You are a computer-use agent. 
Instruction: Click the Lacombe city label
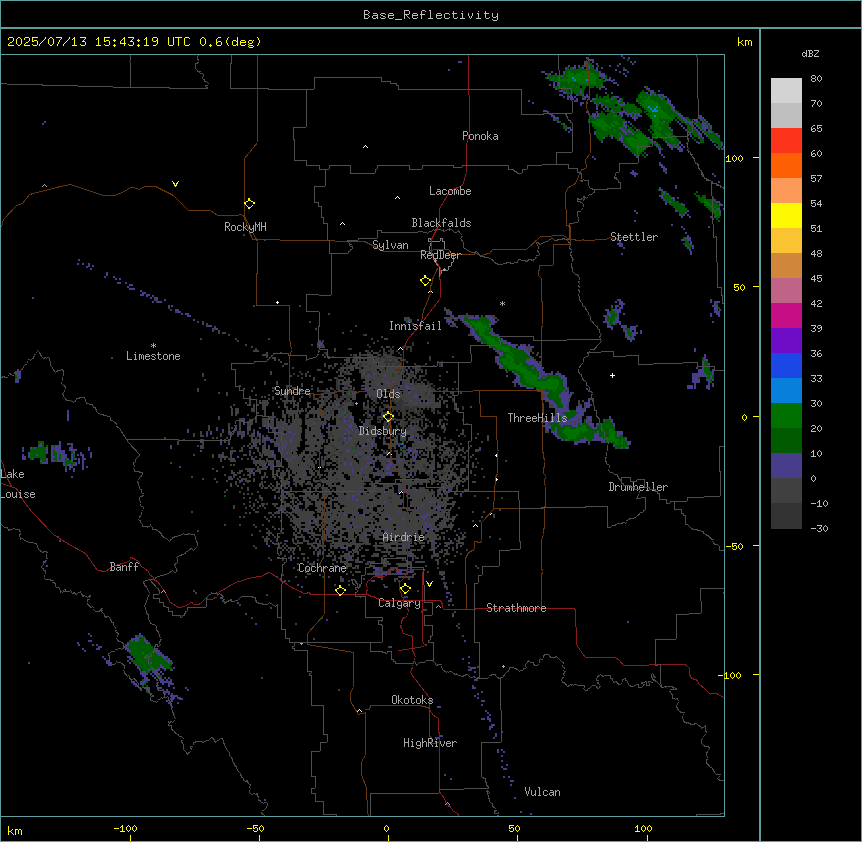pyautogui.click(x=450, y=191)
